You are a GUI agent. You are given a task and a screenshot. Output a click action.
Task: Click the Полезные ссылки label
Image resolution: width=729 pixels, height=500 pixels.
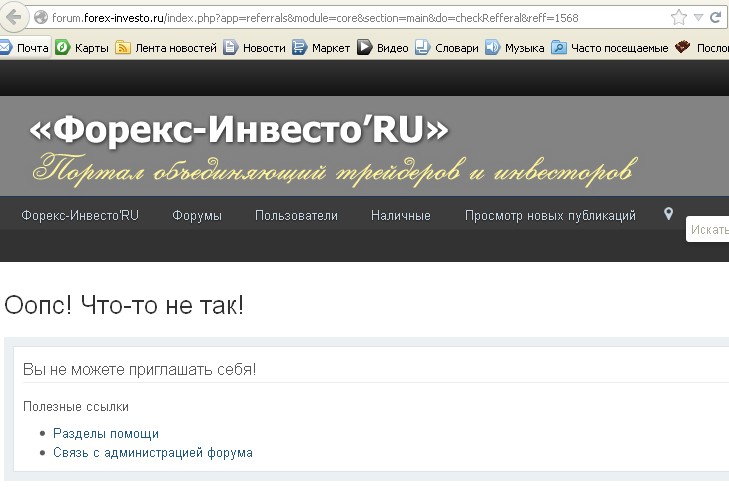coord(76,407)
